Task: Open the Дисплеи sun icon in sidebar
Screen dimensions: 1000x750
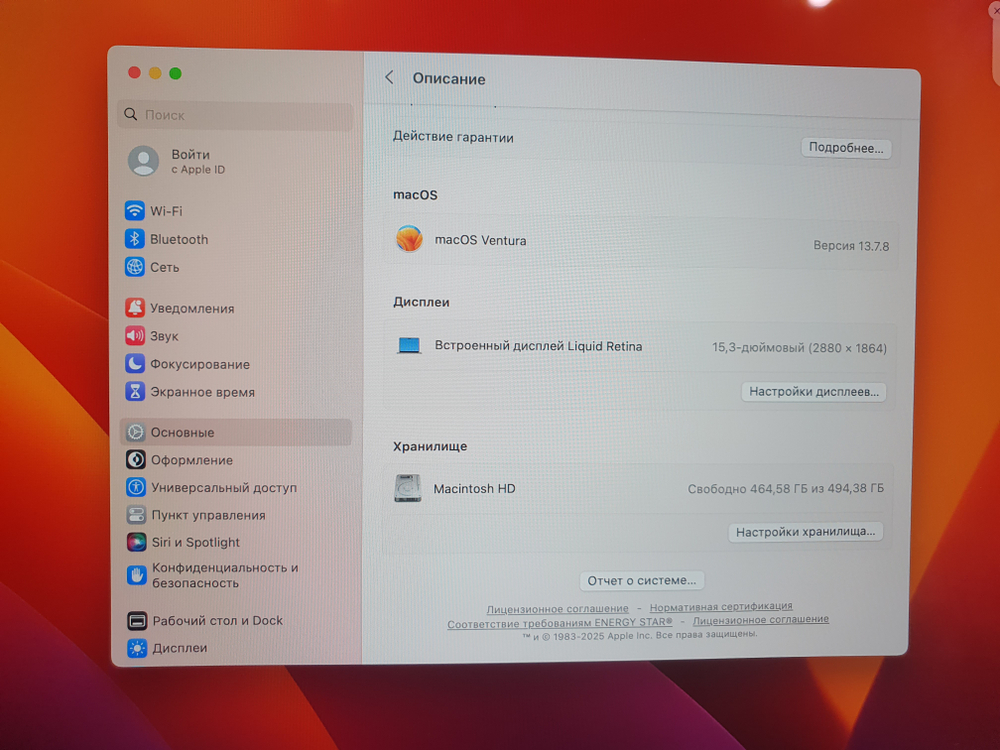Action: 136,648
